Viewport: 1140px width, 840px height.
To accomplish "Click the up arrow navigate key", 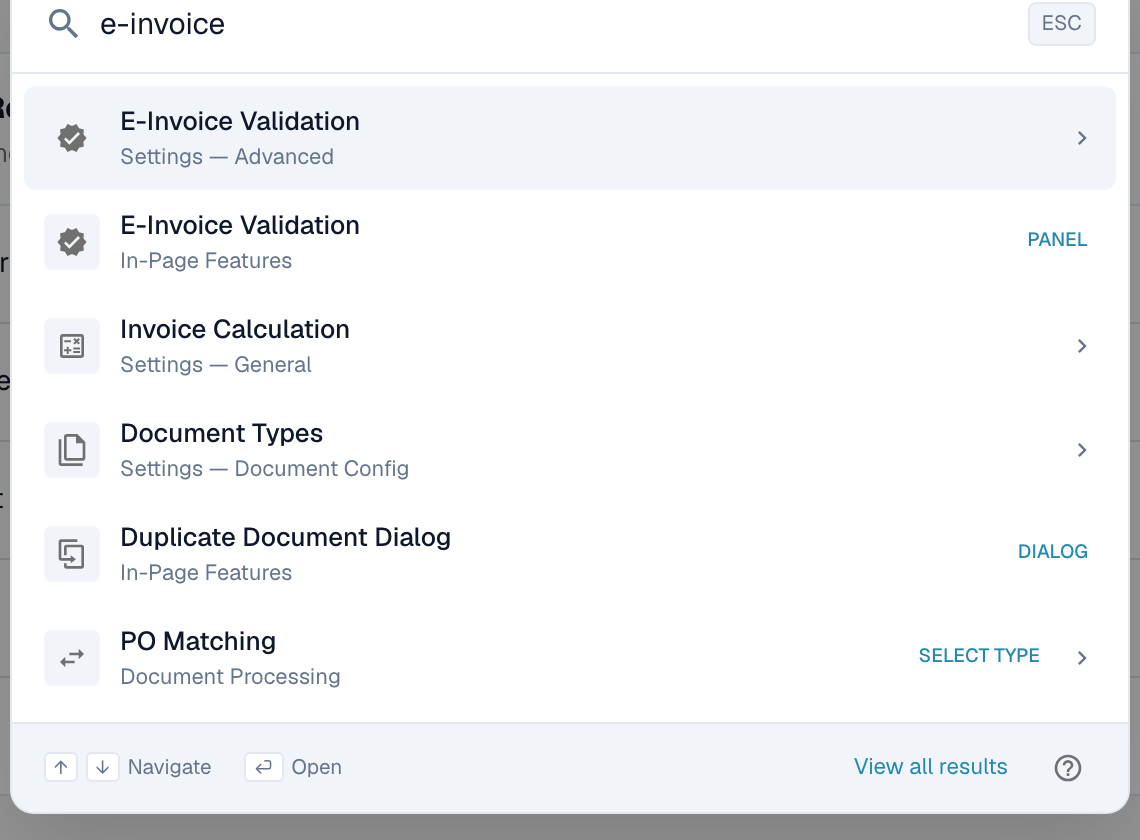I will coord(61,767).
